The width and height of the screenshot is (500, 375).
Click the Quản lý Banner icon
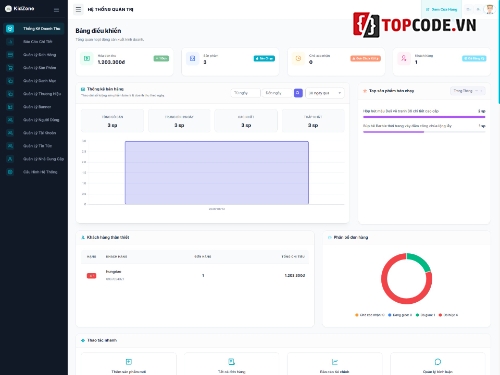coord(10,107)
